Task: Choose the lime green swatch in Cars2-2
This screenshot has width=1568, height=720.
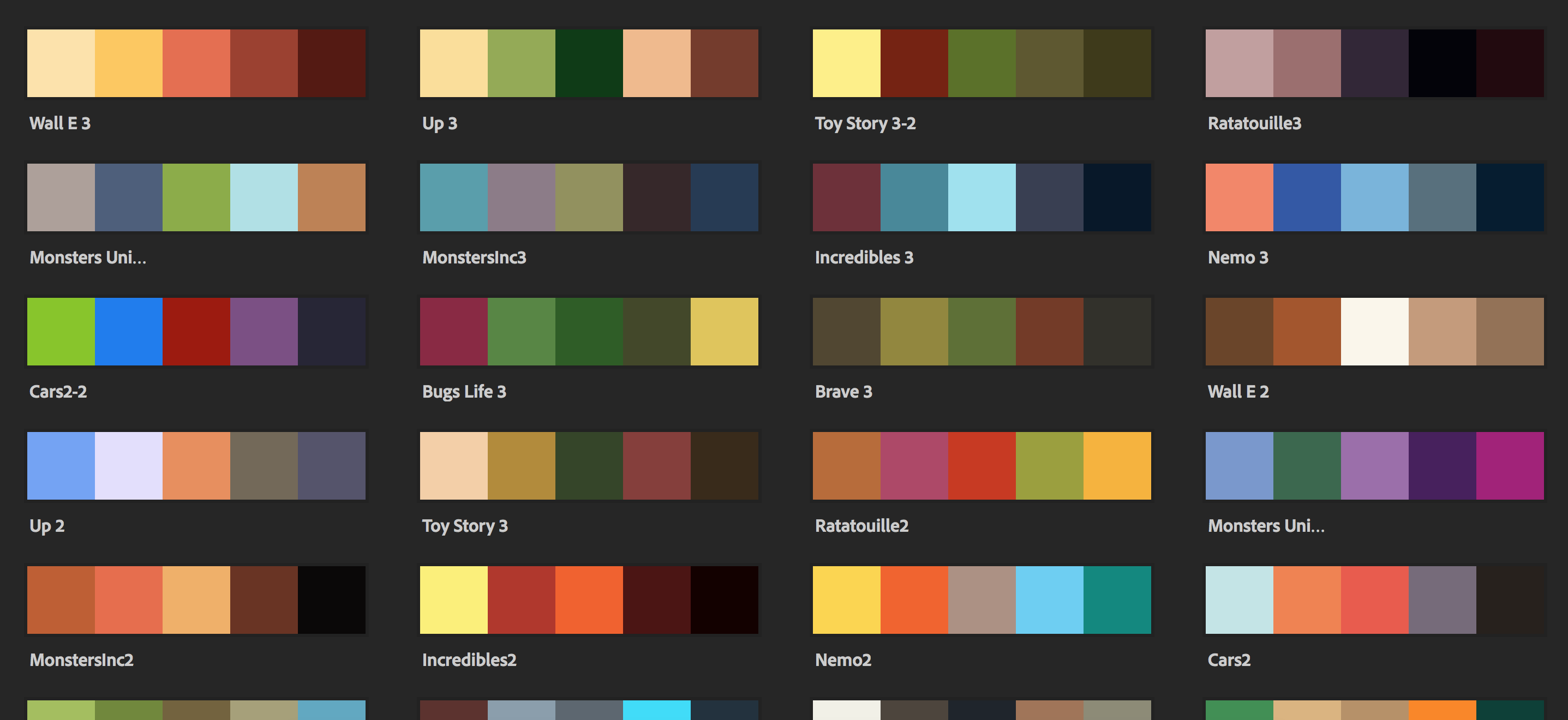Action: pyautogui.click(x=61, y=332)
